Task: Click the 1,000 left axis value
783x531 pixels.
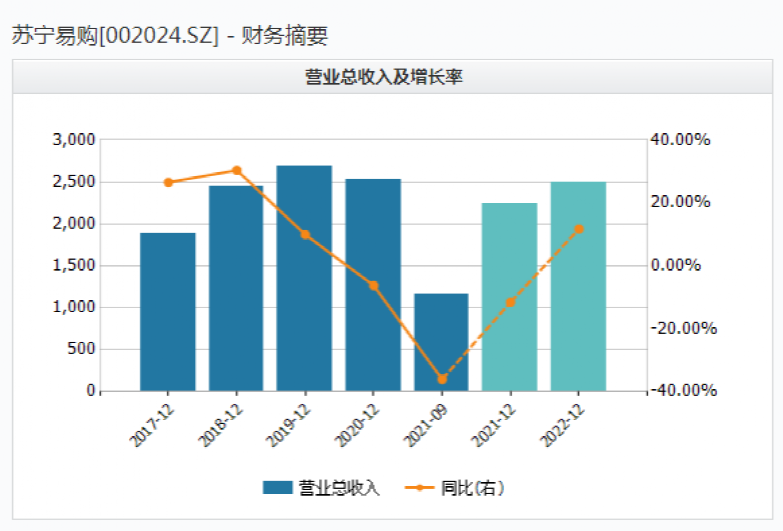Action: click(74, 307)
